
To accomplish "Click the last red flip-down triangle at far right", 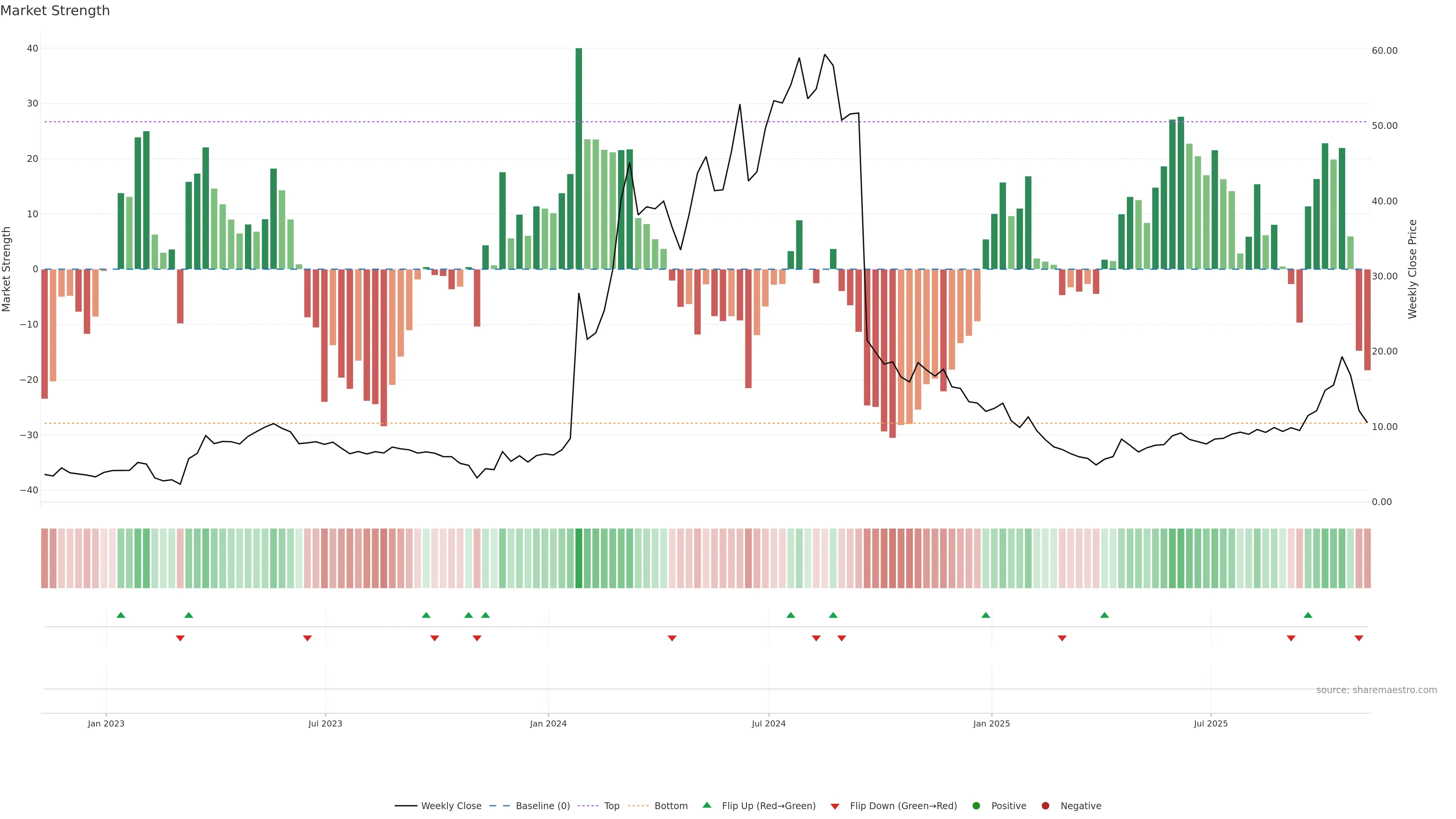I will (x=1359, y=638).
